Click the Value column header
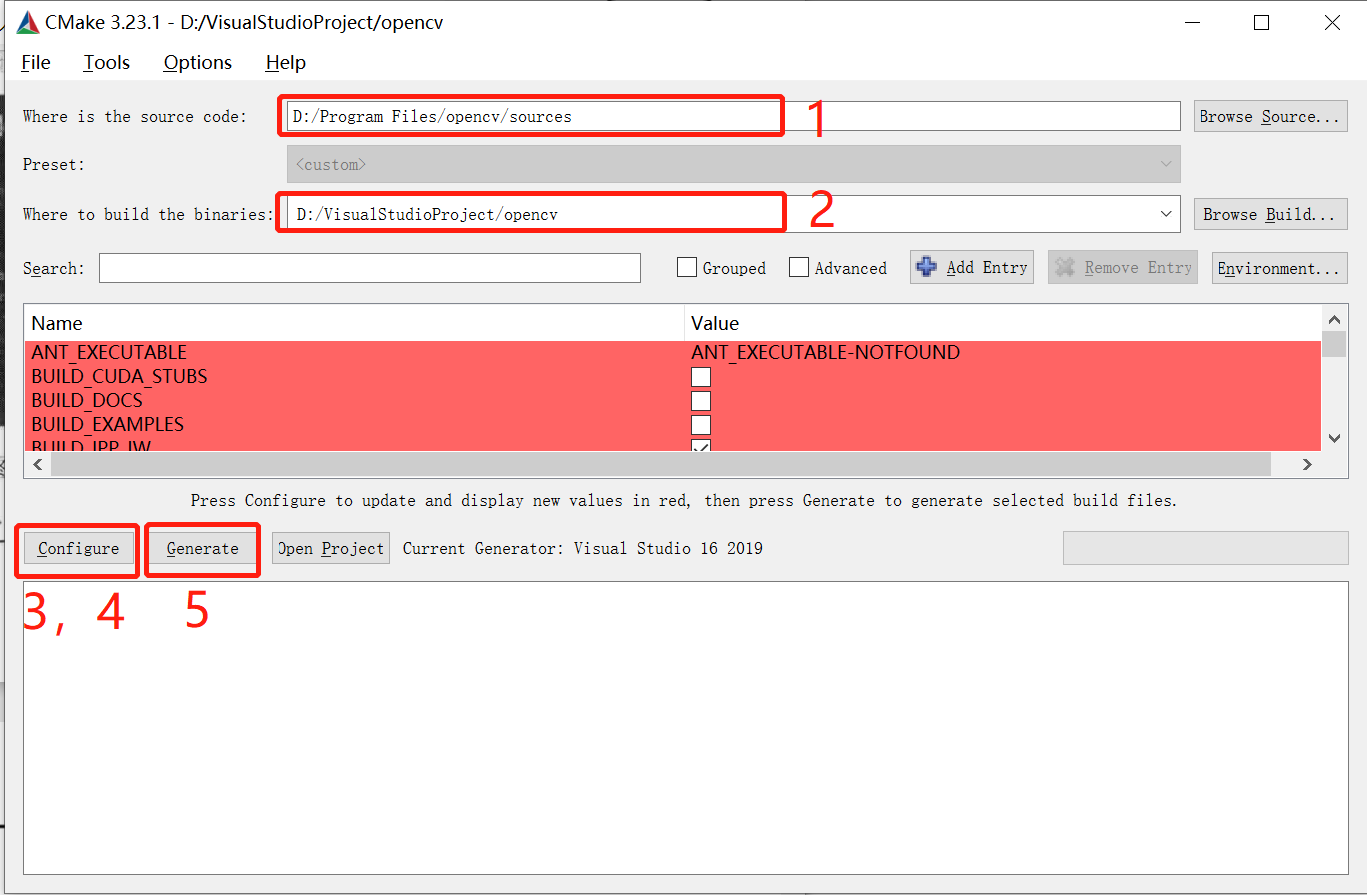The width and height of the screenshot is (1367, 895). pos(1003,323)
